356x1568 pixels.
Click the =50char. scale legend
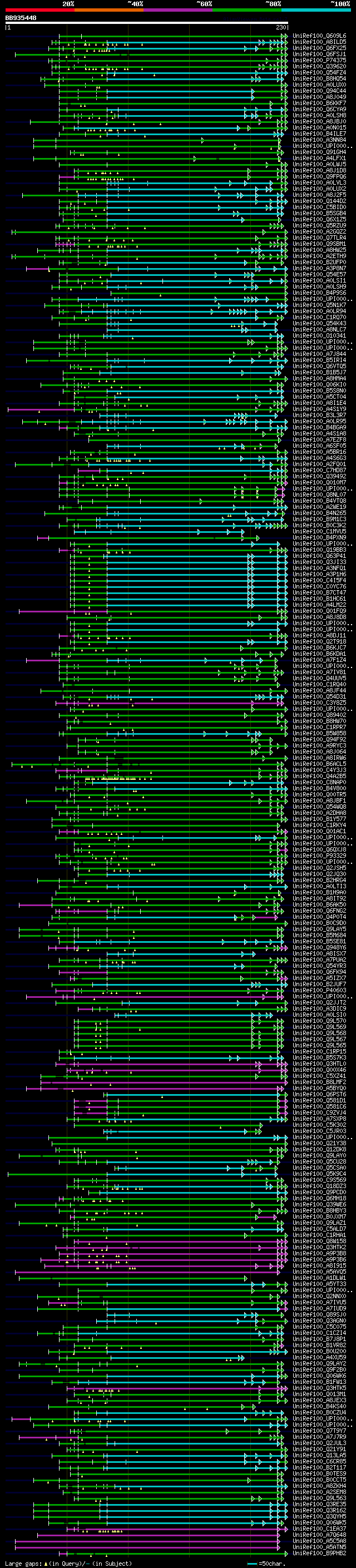[265, 1563]
